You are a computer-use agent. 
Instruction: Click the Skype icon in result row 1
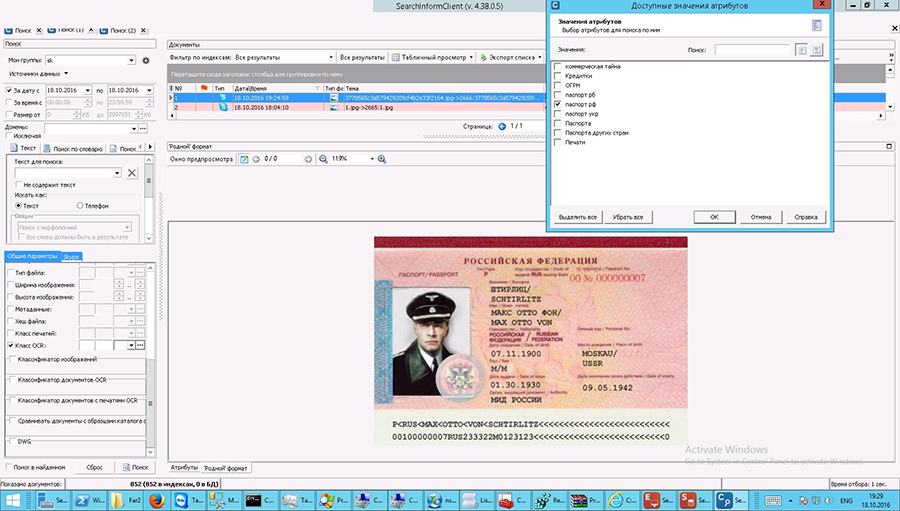tap(223, 98)
